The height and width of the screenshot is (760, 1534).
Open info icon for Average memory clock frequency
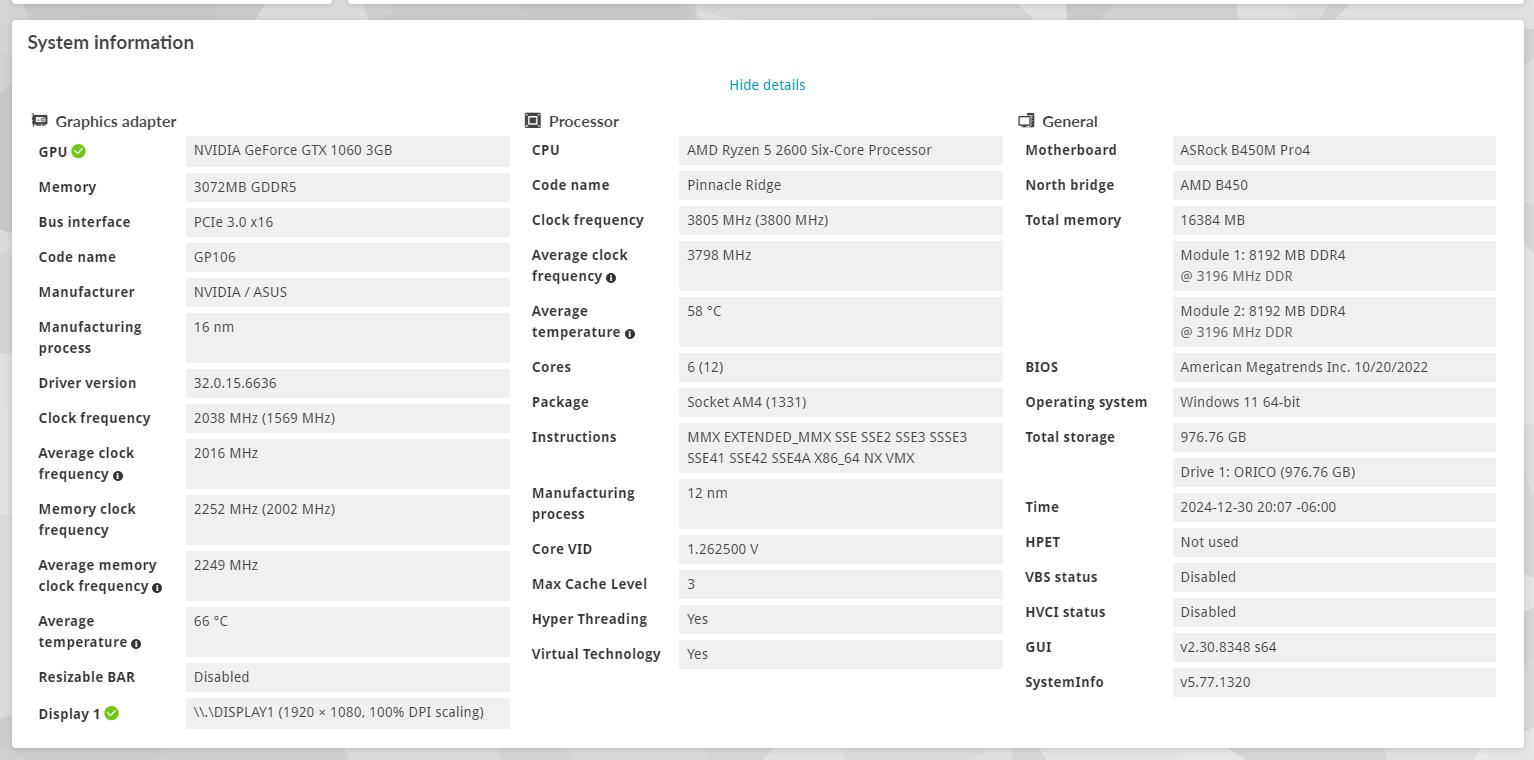[x=157, y=588]
